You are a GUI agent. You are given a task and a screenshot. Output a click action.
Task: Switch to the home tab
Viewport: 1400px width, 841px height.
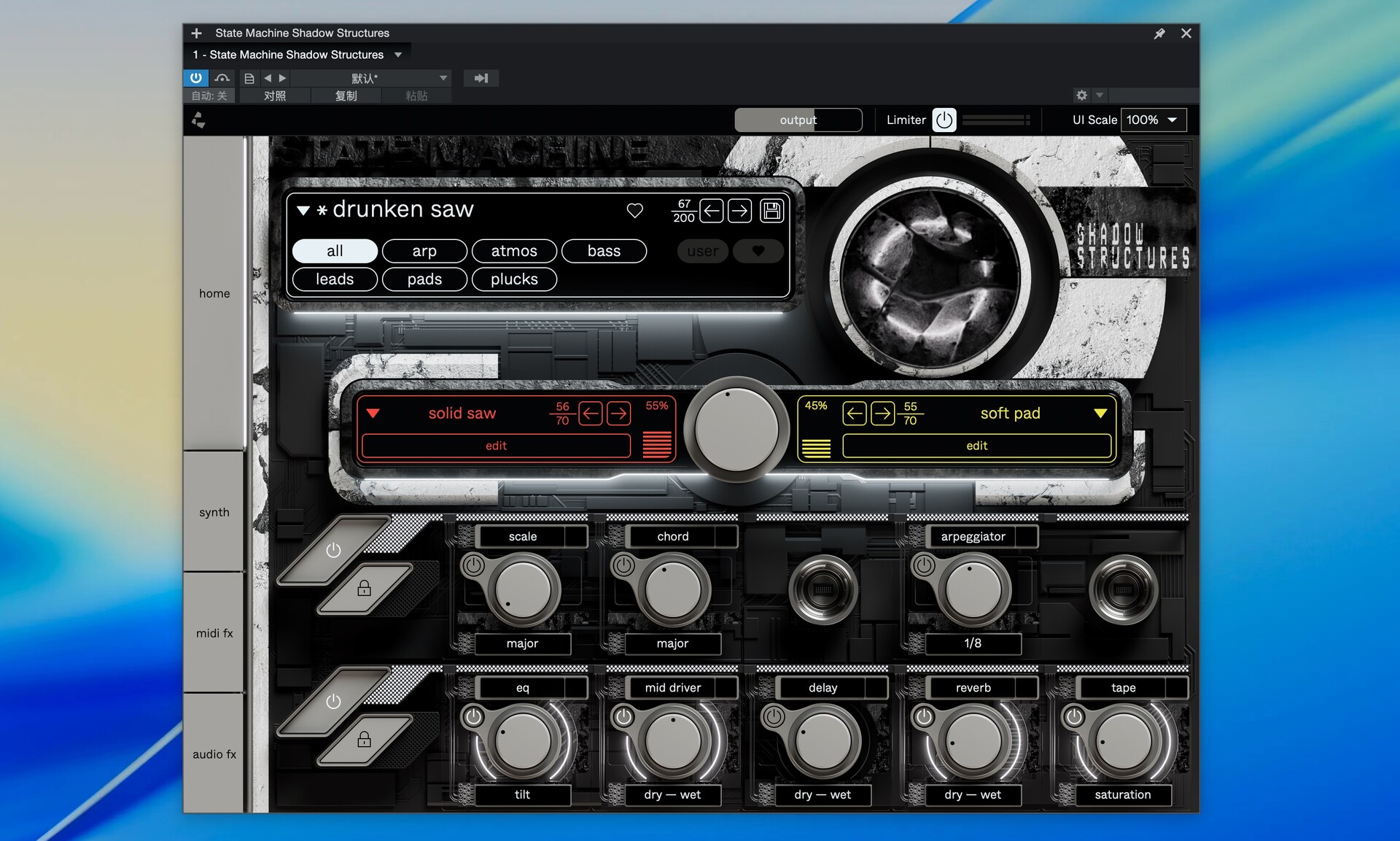(x=214, y=293)
